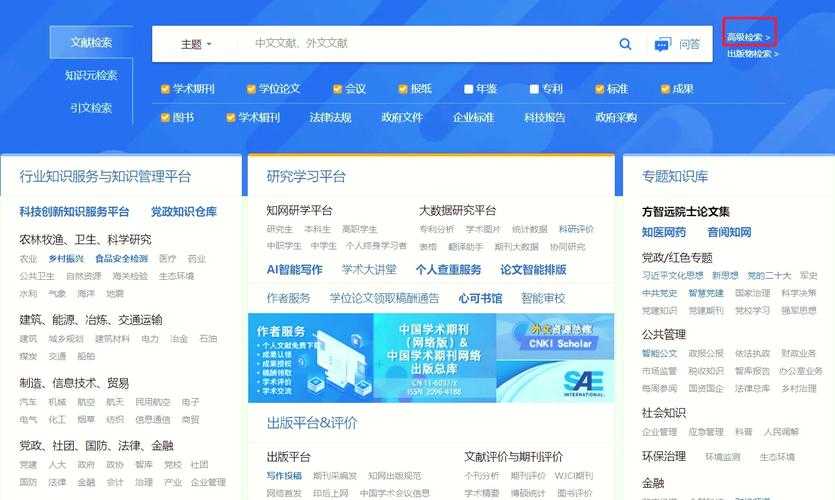Open 知网研学平台 heading link

(299, 210)
